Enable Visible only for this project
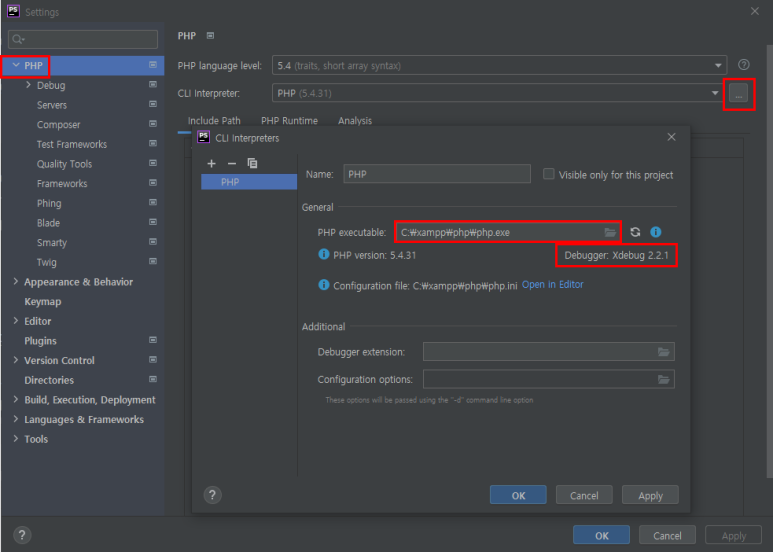 point(548,174)
